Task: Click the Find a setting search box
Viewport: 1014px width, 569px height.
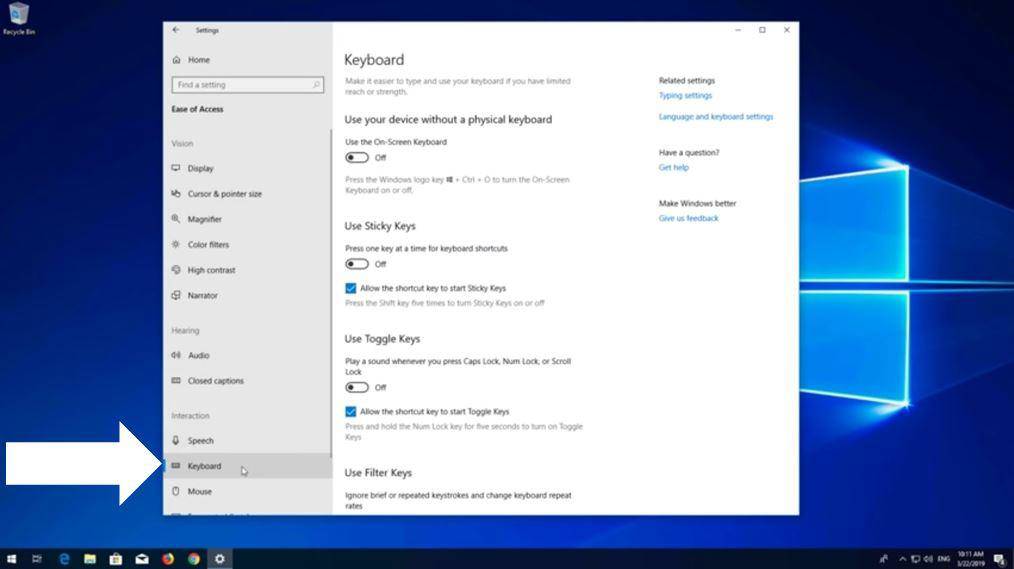Action: pyautogui.click(x=247, y=85)
